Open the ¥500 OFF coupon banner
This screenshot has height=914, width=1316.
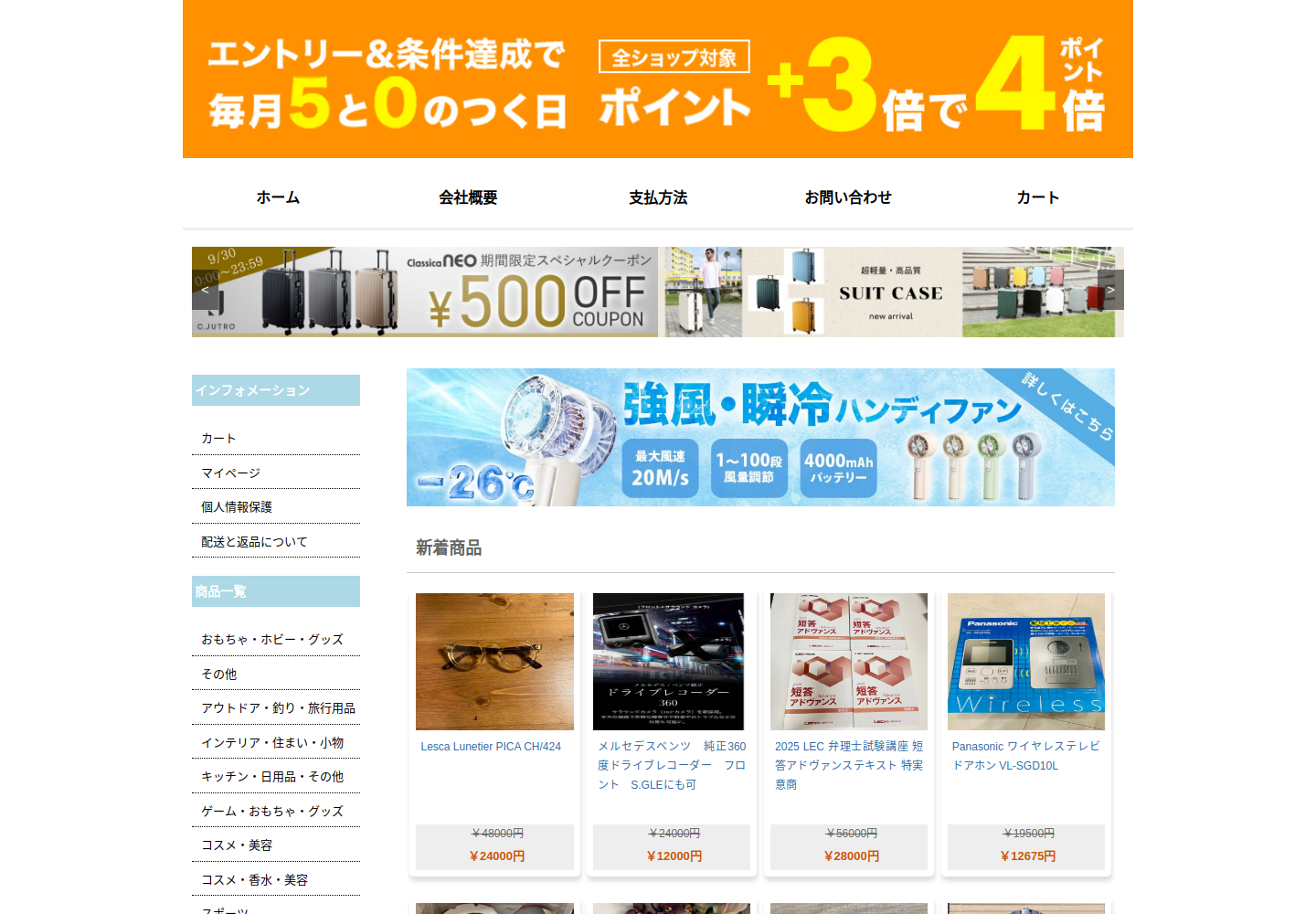click(x=425, y=292)
